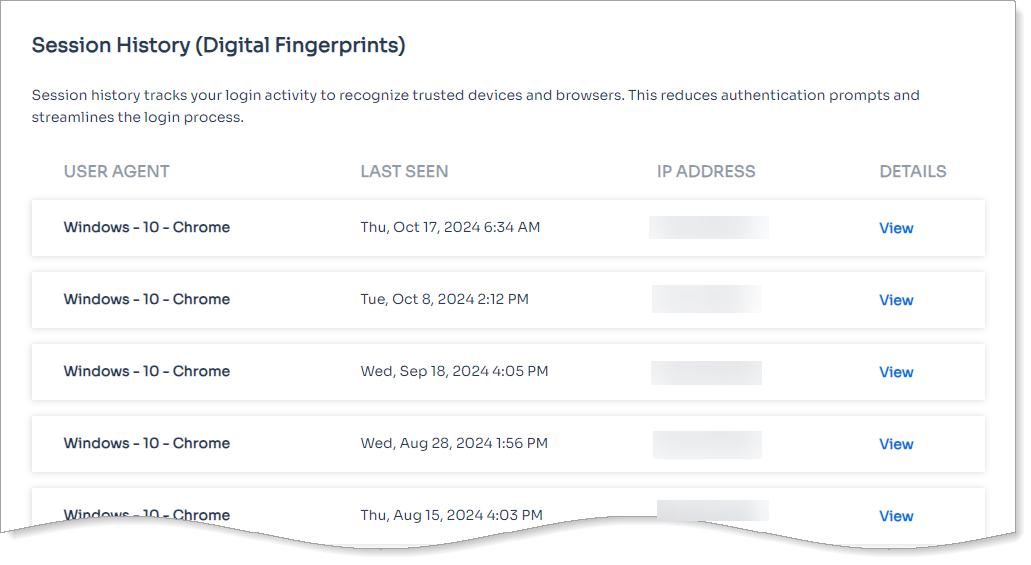
Task: Click the Thu, Aug 15, 2024 4:03 PM timestamp
Action: (451, 515)
